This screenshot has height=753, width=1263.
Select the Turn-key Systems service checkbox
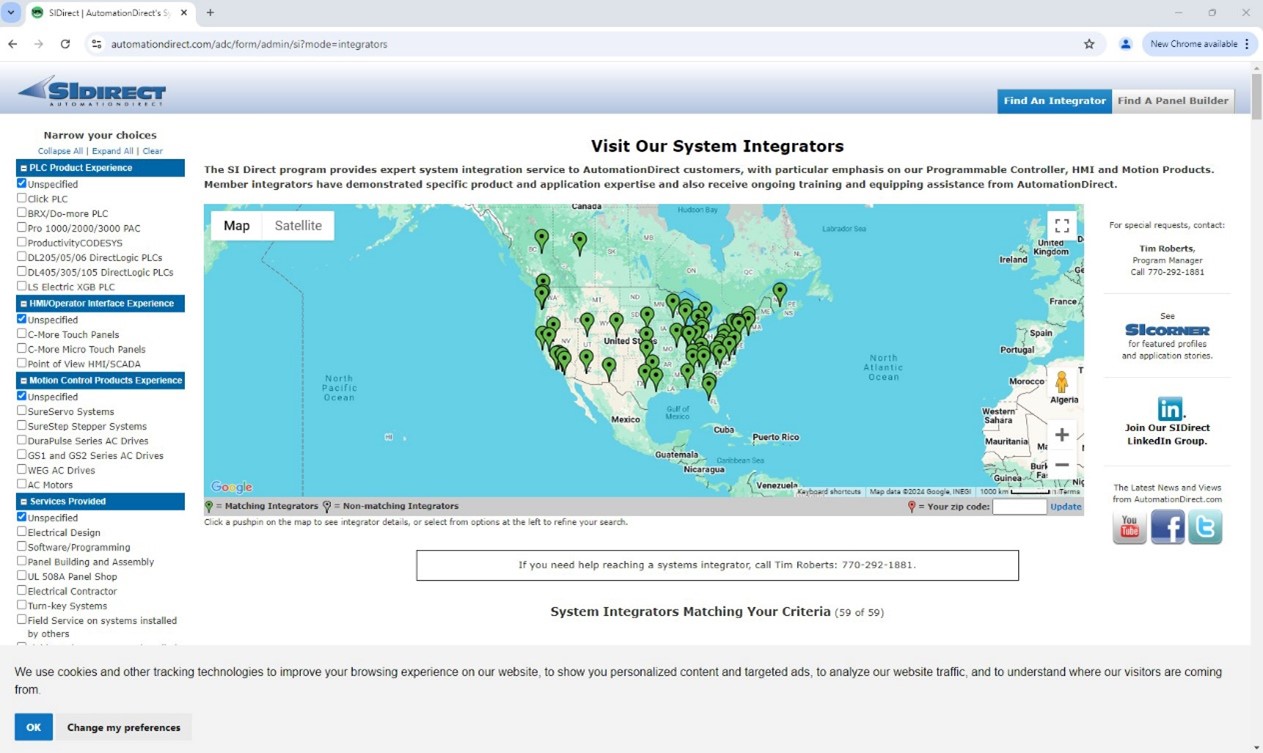pos(20,605)
